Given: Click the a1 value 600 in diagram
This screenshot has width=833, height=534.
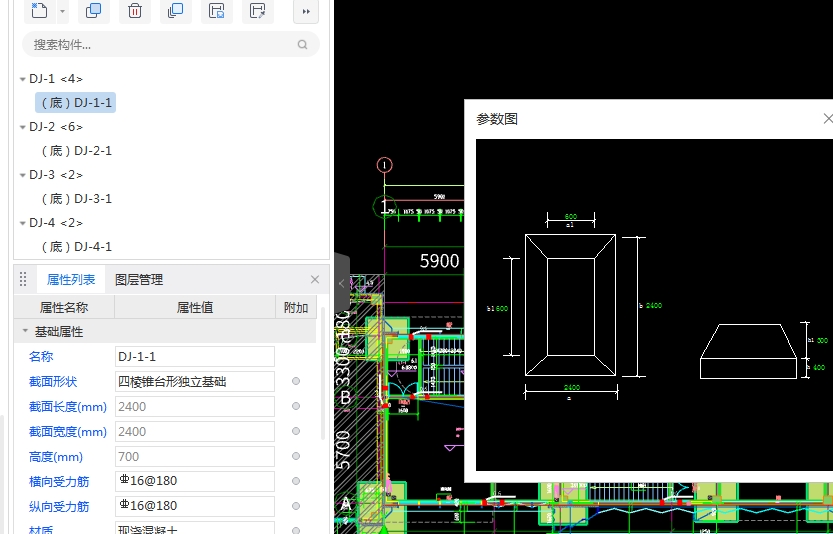Looking at the screenshot, I should click(571, 216).
